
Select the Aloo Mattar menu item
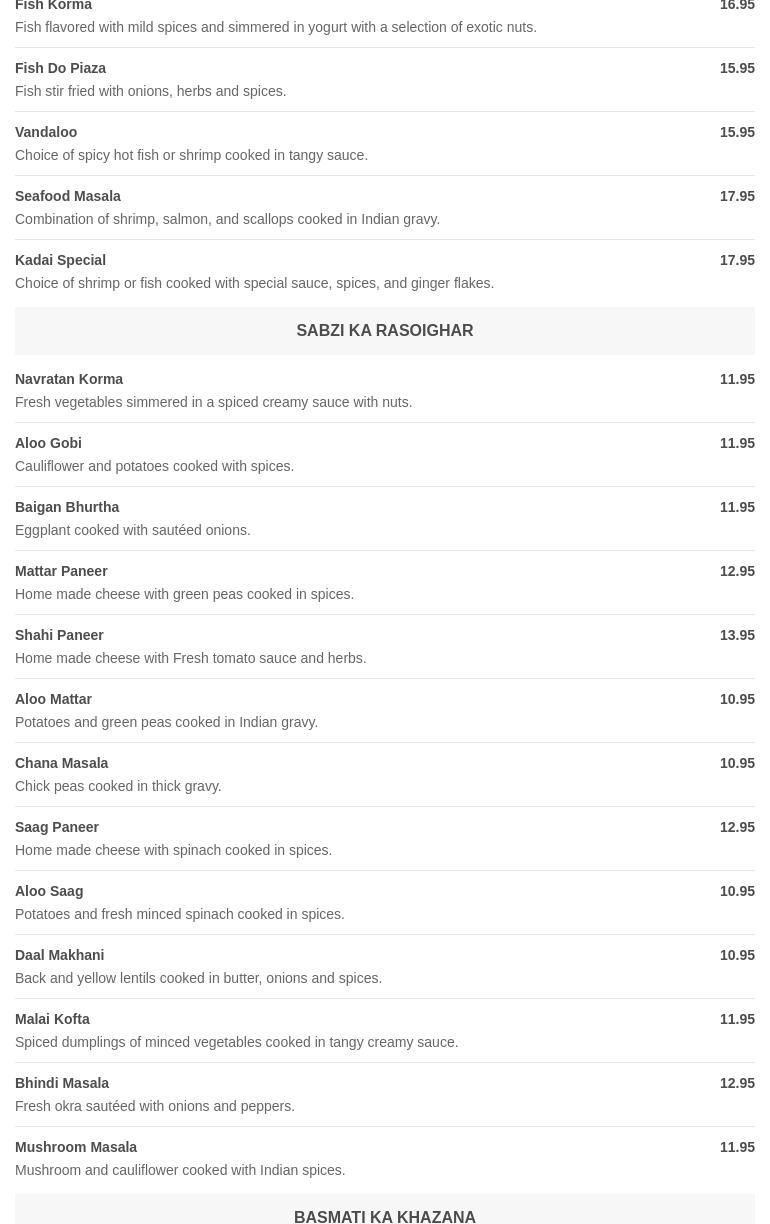point(53,699)
